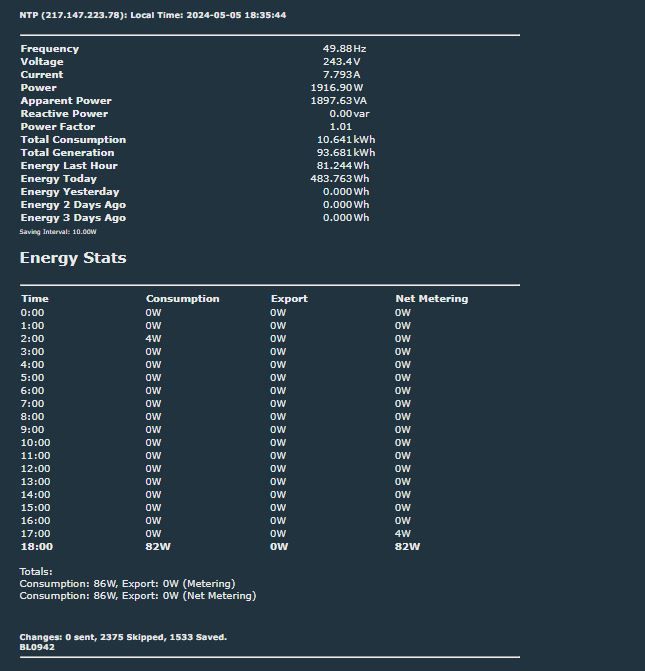Select the 9:00 time row label
The height and width of the screenshot is (671, 645).
[x=33, y=430]
